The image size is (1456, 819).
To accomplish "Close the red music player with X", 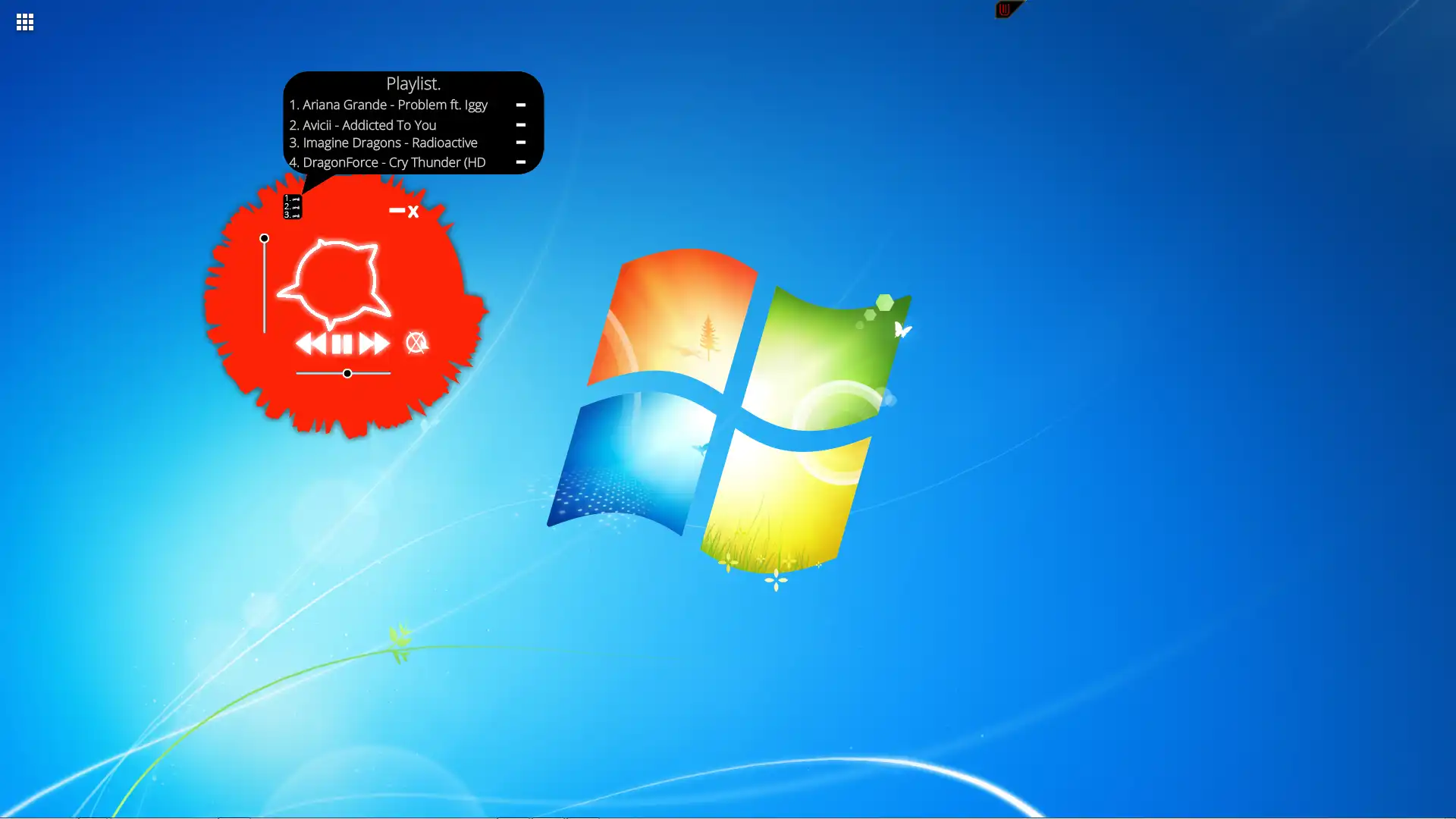I will click(x=413, y=212).
